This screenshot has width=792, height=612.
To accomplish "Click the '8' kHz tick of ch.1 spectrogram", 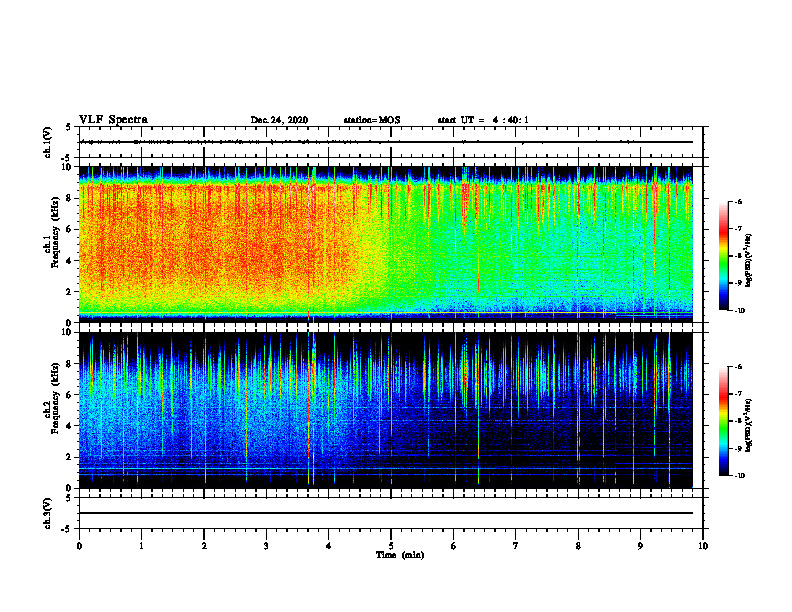I will pyautogui.click(x=69, y=198).
